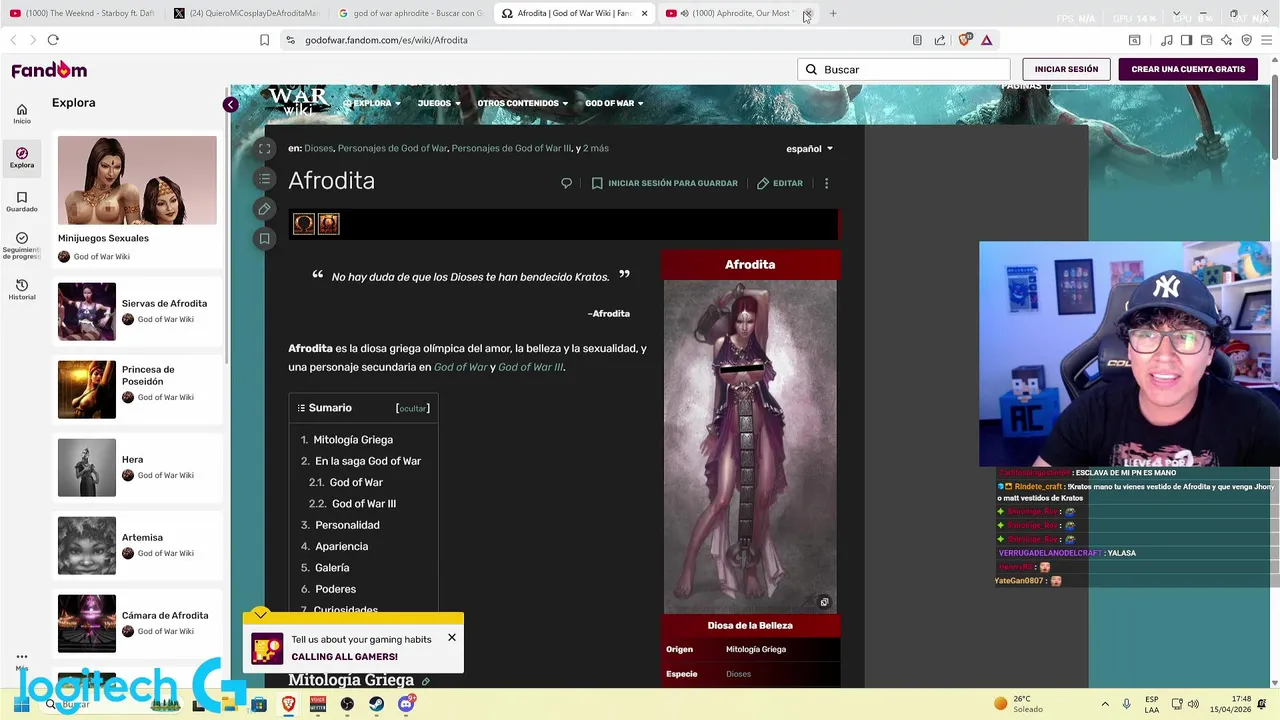Edit Mitología Griega section pencil icon

point(426,682)
